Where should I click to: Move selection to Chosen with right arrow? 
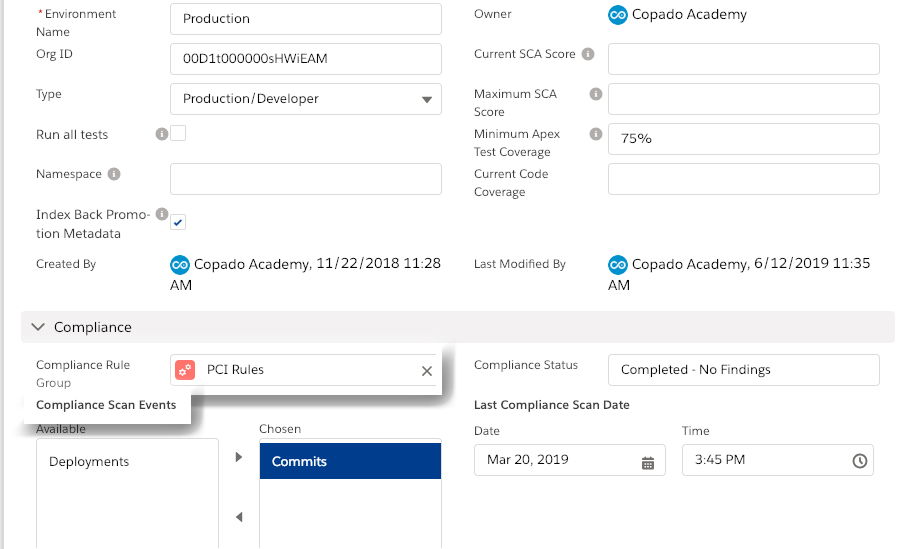[239, 457]
